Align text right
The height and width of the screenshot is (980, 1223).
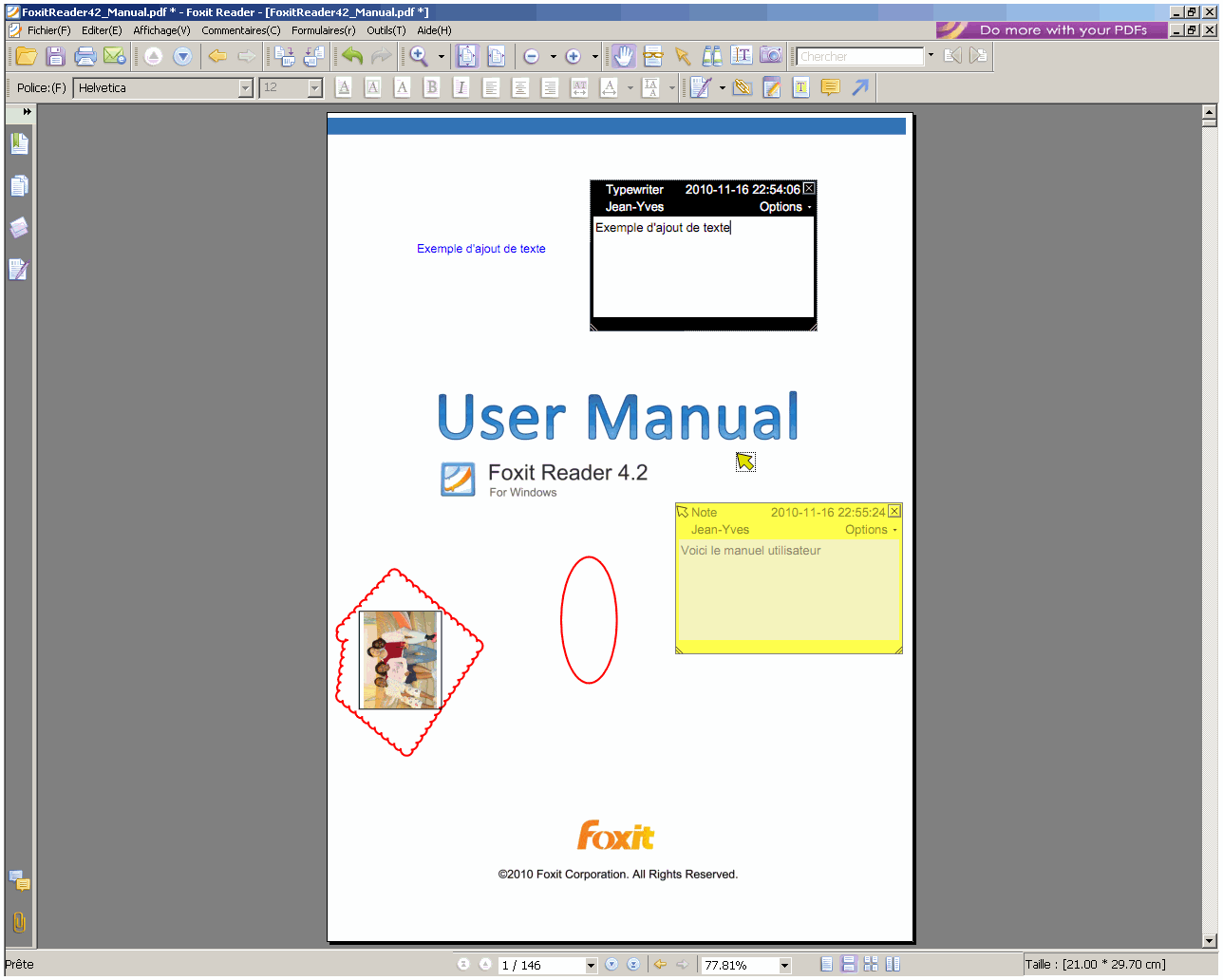(x=550, y=87)
